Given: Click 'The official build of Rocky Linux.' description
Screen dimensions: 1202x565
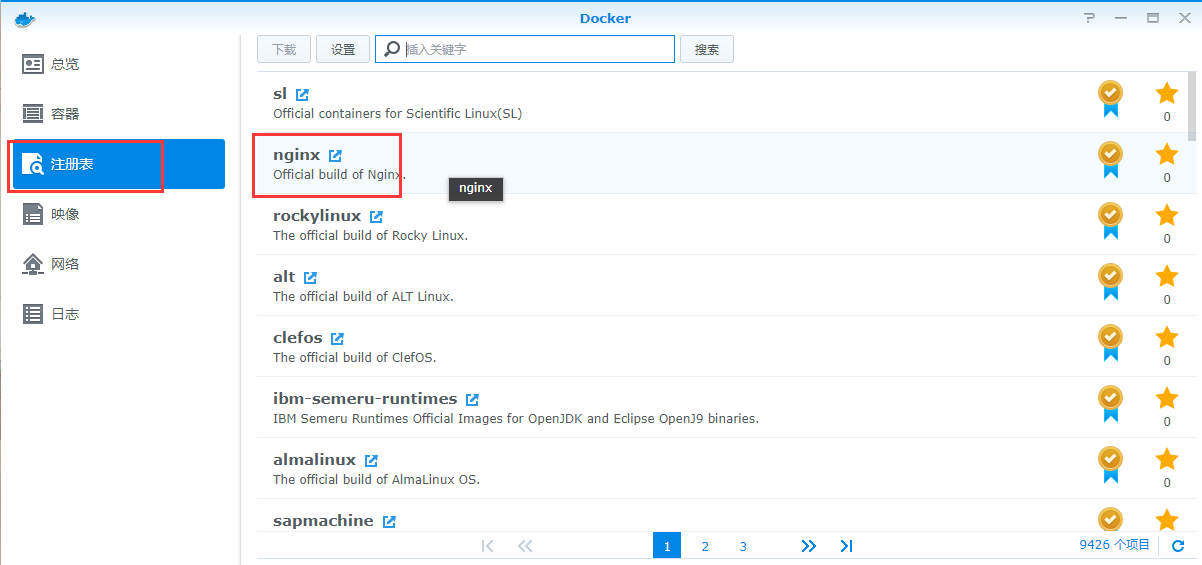Looking at the screenshot, I should 370,236.
